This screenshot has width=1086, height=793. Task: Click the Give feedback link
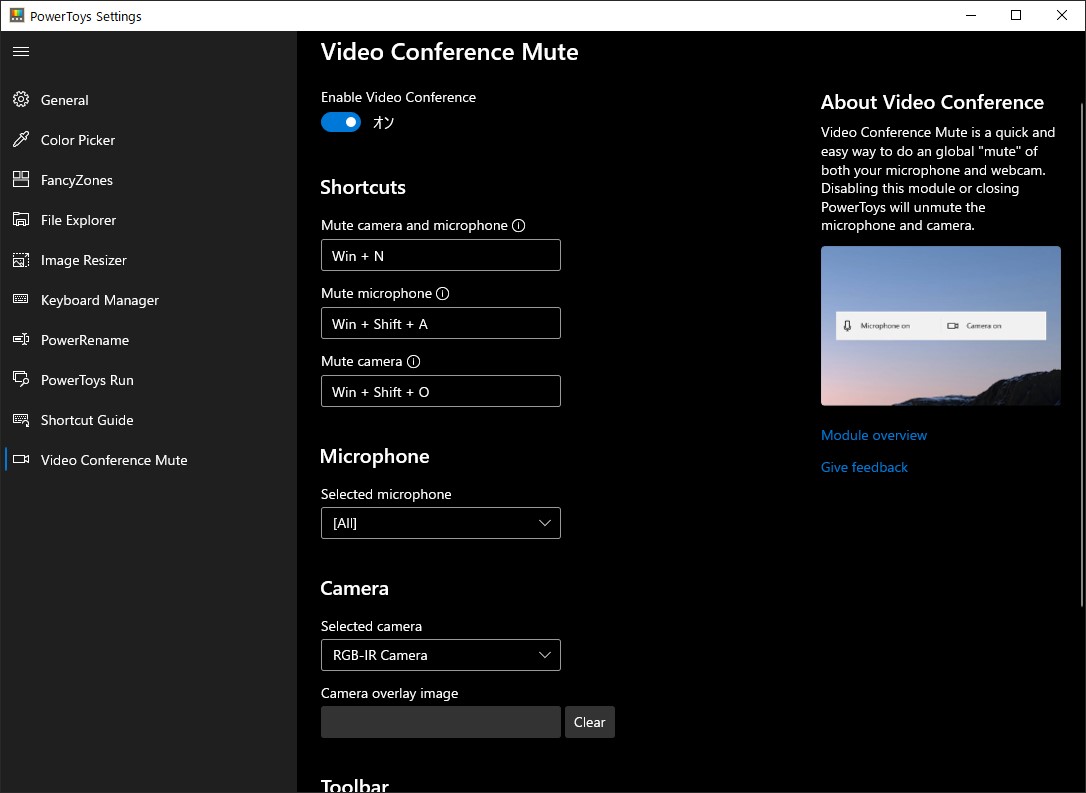point(864,467)
